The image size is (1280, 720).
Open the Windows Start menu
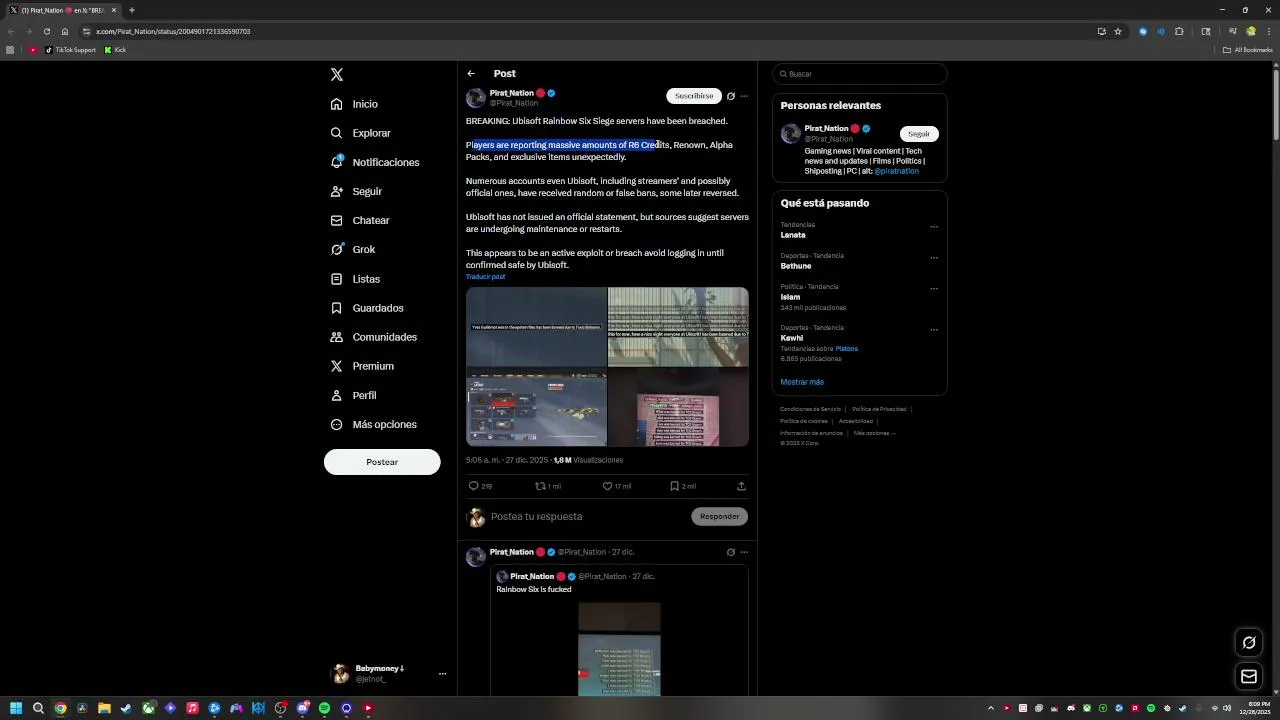point(16,708)
